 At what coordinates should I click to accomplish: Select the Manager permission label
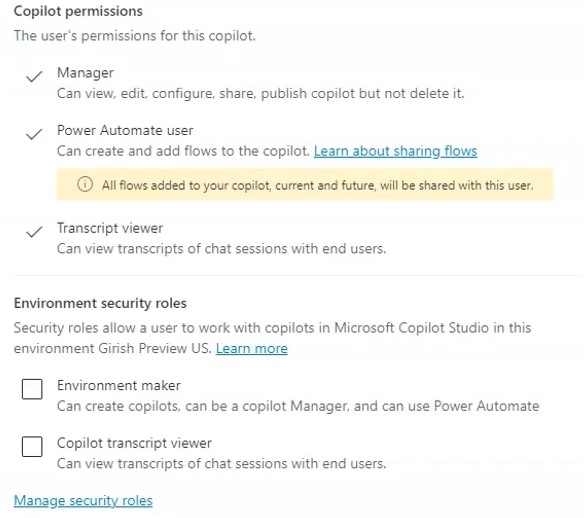click(x=85, y=73)
